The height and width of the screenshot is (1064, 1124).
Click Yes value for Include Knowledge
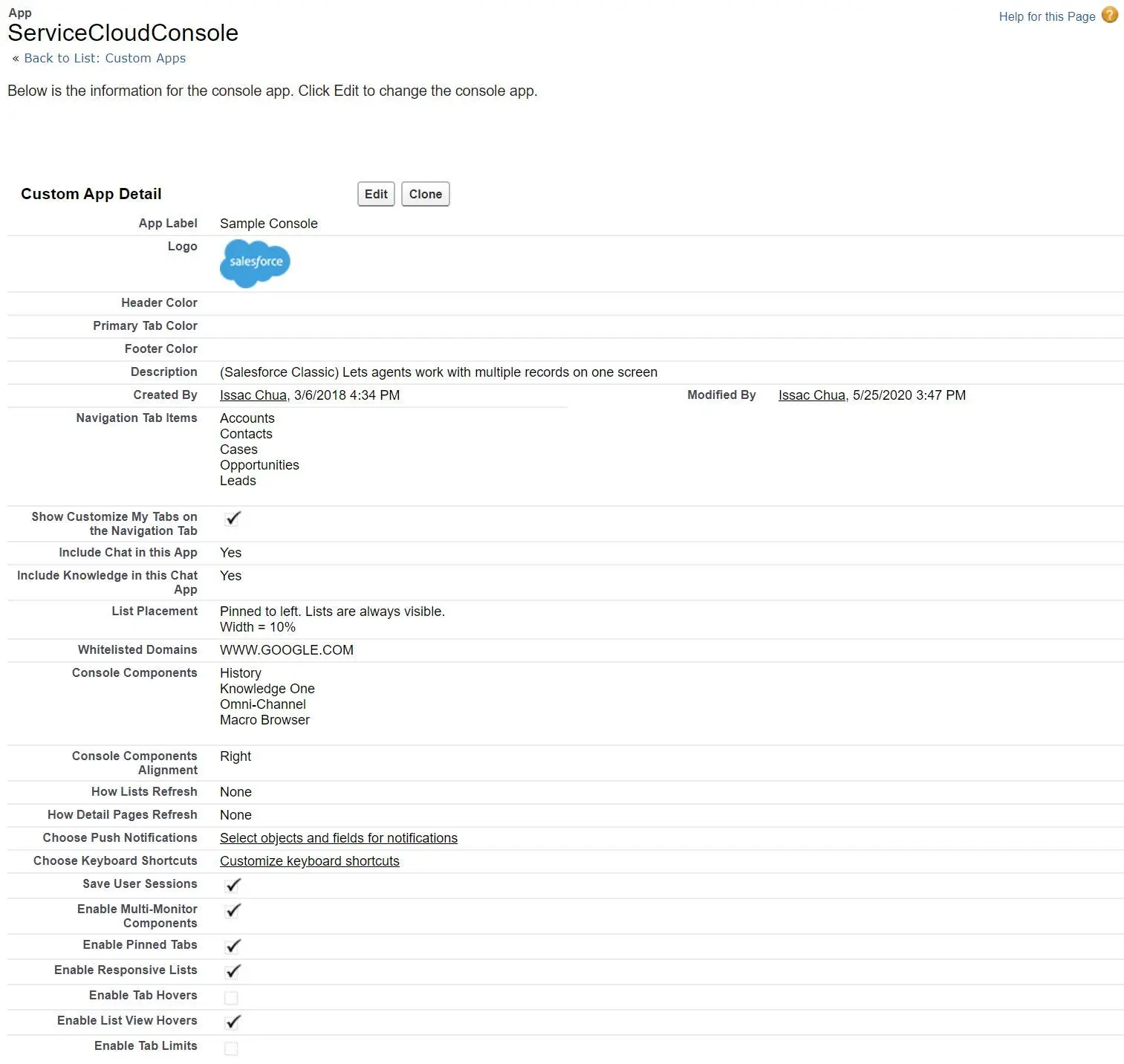[x=230, y=576]
